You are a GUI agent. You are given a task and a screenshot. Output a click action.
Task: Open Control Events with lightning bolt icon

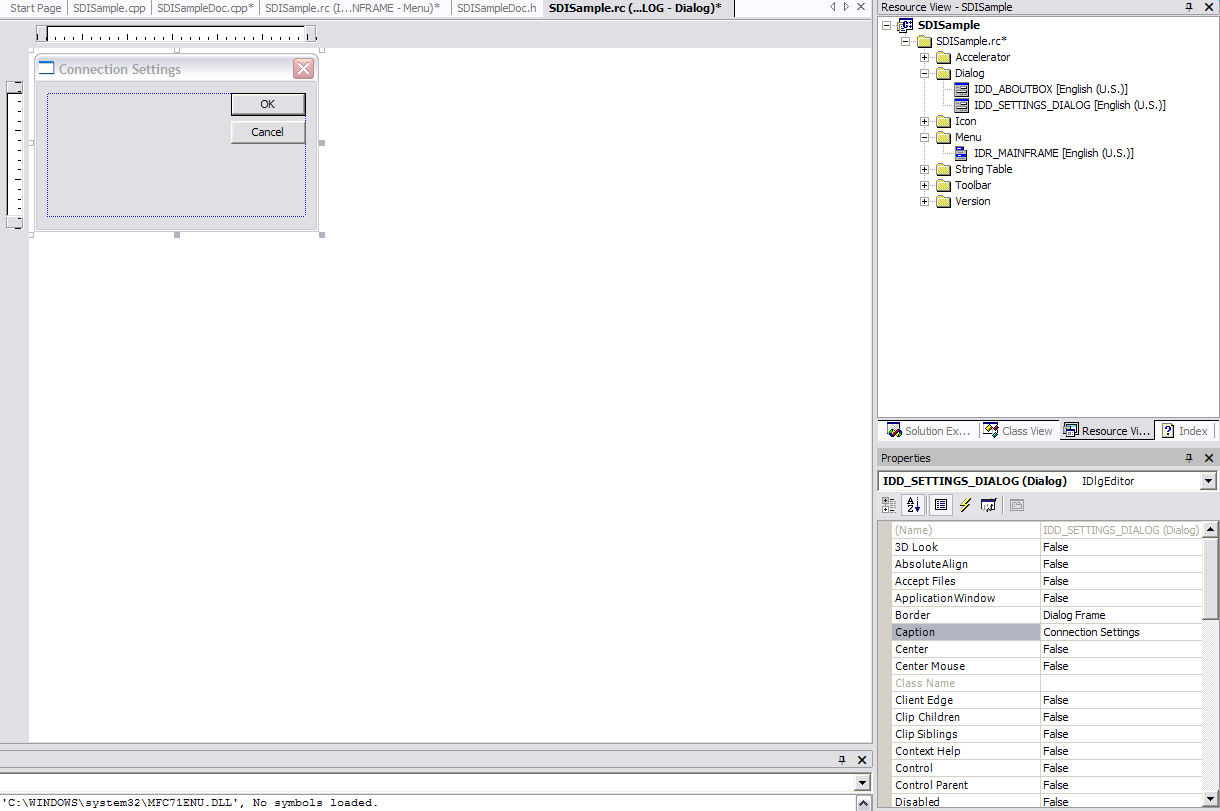pos(965,505)
